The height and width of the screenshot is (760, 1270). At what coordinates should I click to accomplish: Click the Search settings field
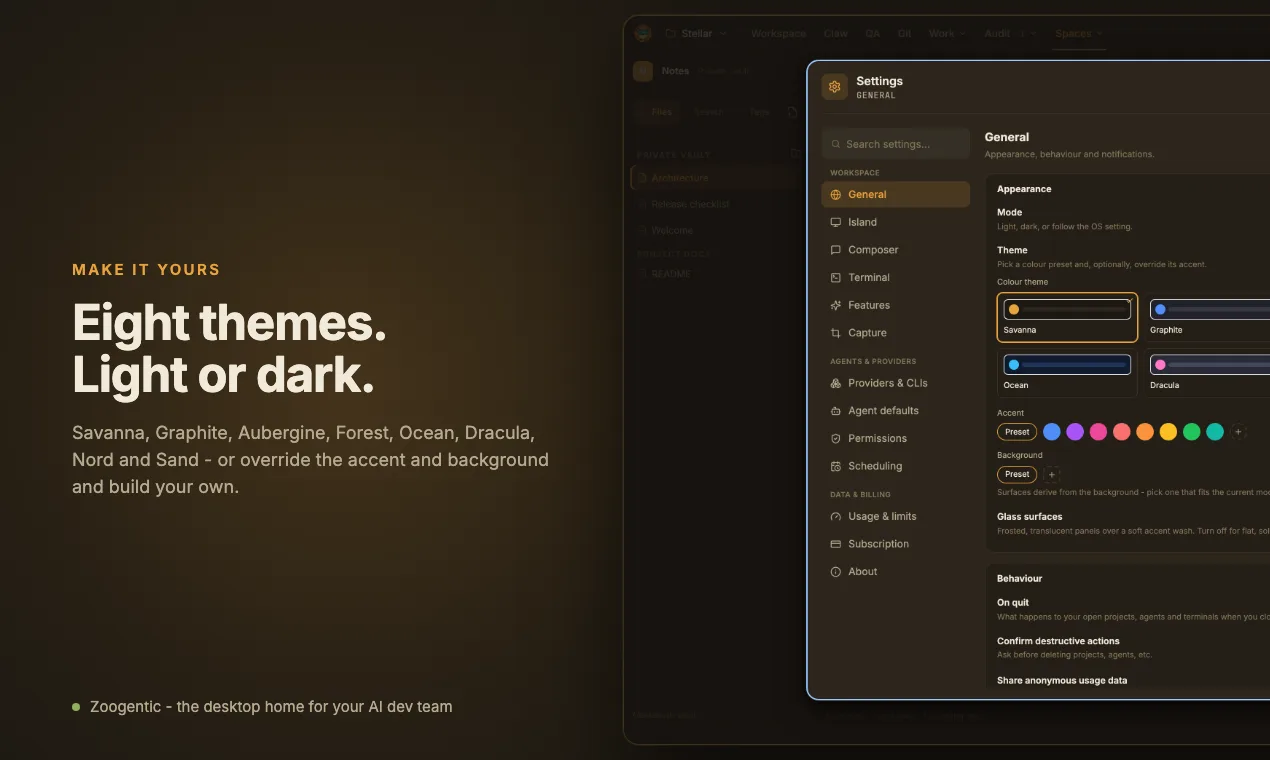tap(896, 144)
